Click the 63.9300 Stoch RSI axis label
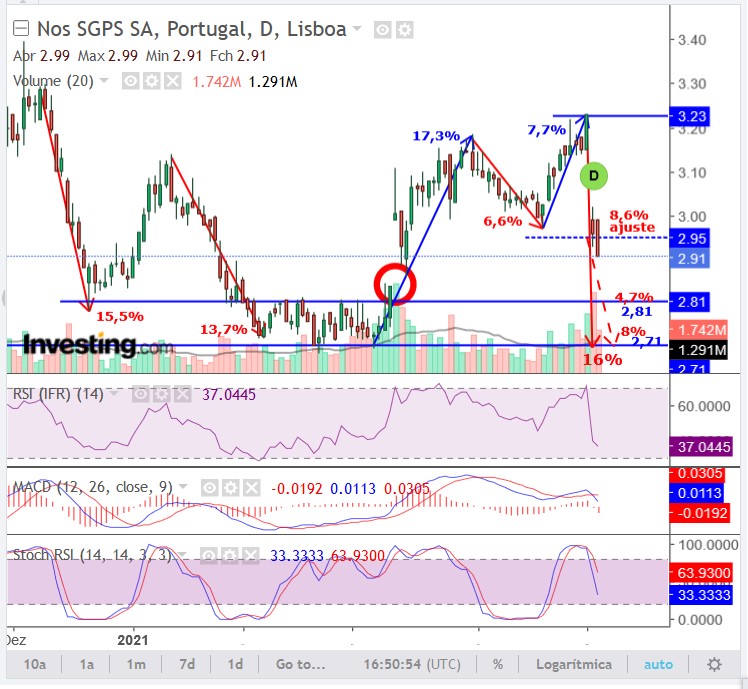 point(701,573)
